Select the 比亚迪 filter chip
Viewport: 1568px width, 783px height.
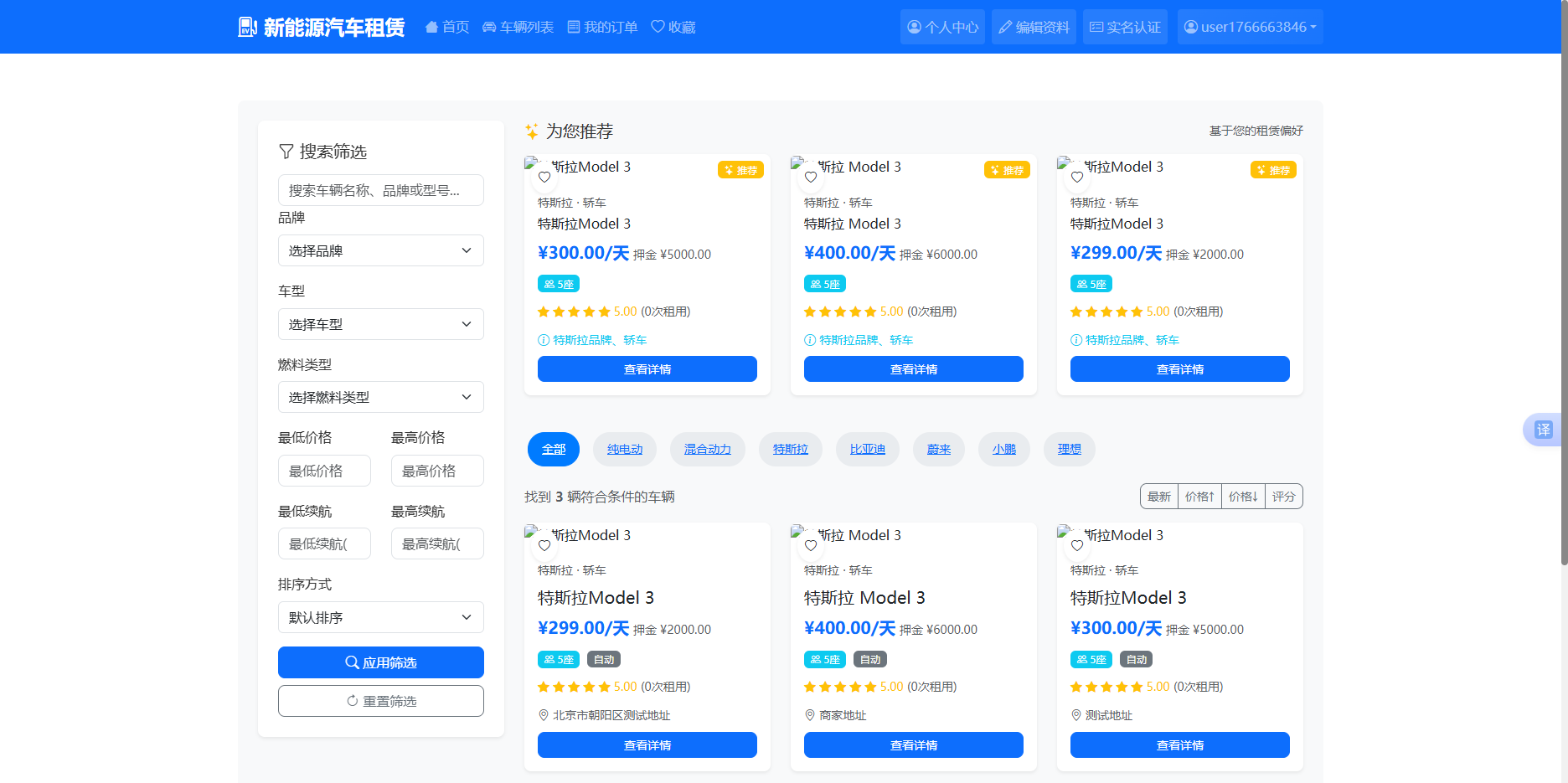[868, 449]
